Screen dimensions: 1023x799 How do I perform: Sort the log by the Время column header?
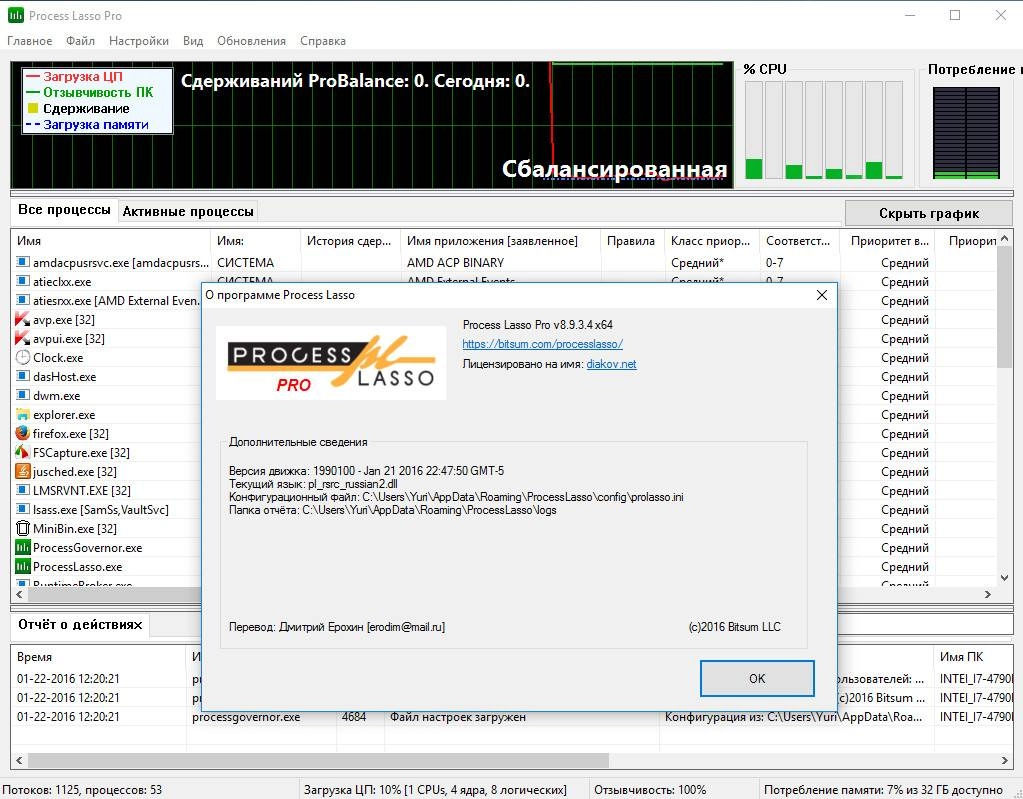pos(99,657)
